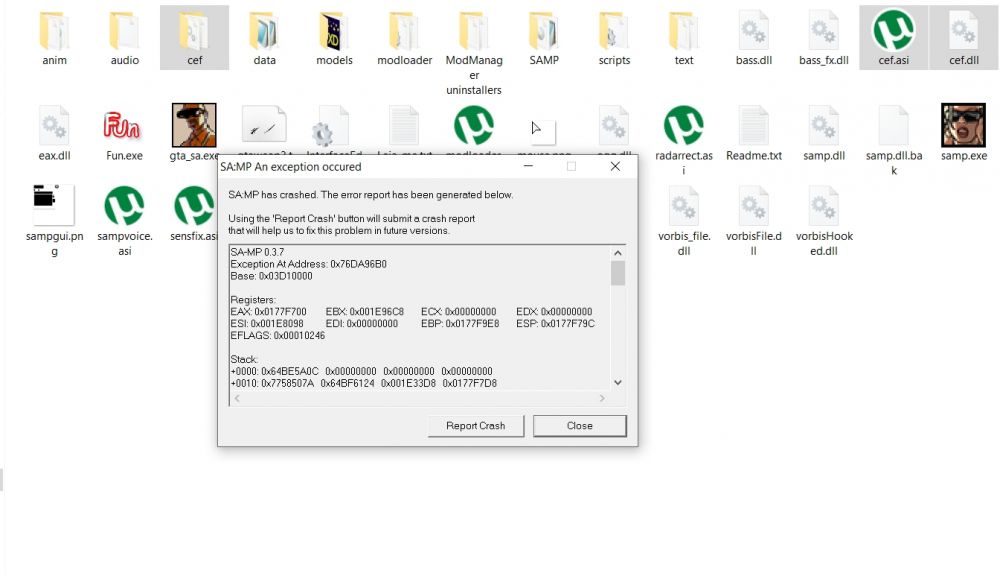Select the cef.dll file
This screenshot has width=1000, height=576.
(x=964, y=37)
